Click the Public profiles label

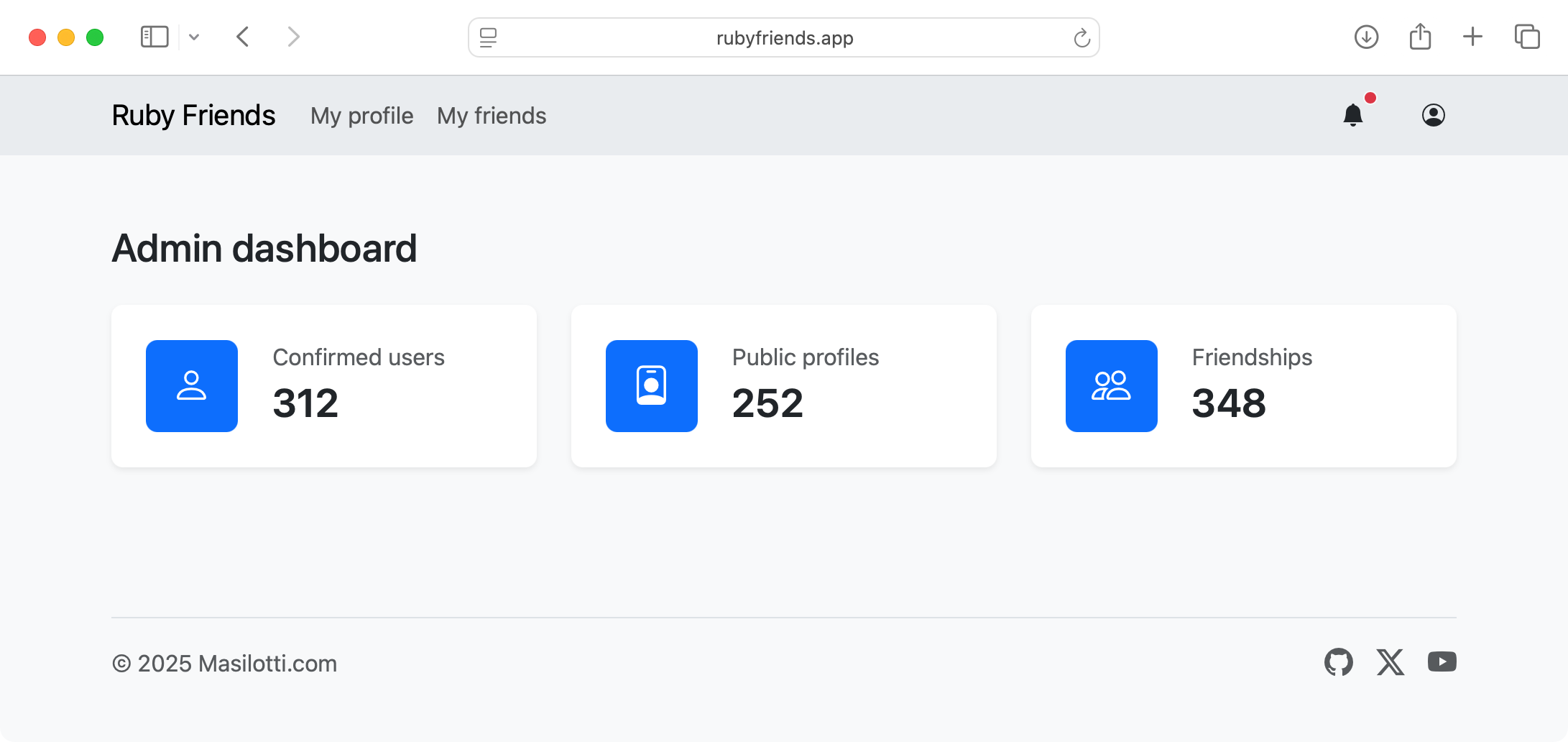(806, 357)
